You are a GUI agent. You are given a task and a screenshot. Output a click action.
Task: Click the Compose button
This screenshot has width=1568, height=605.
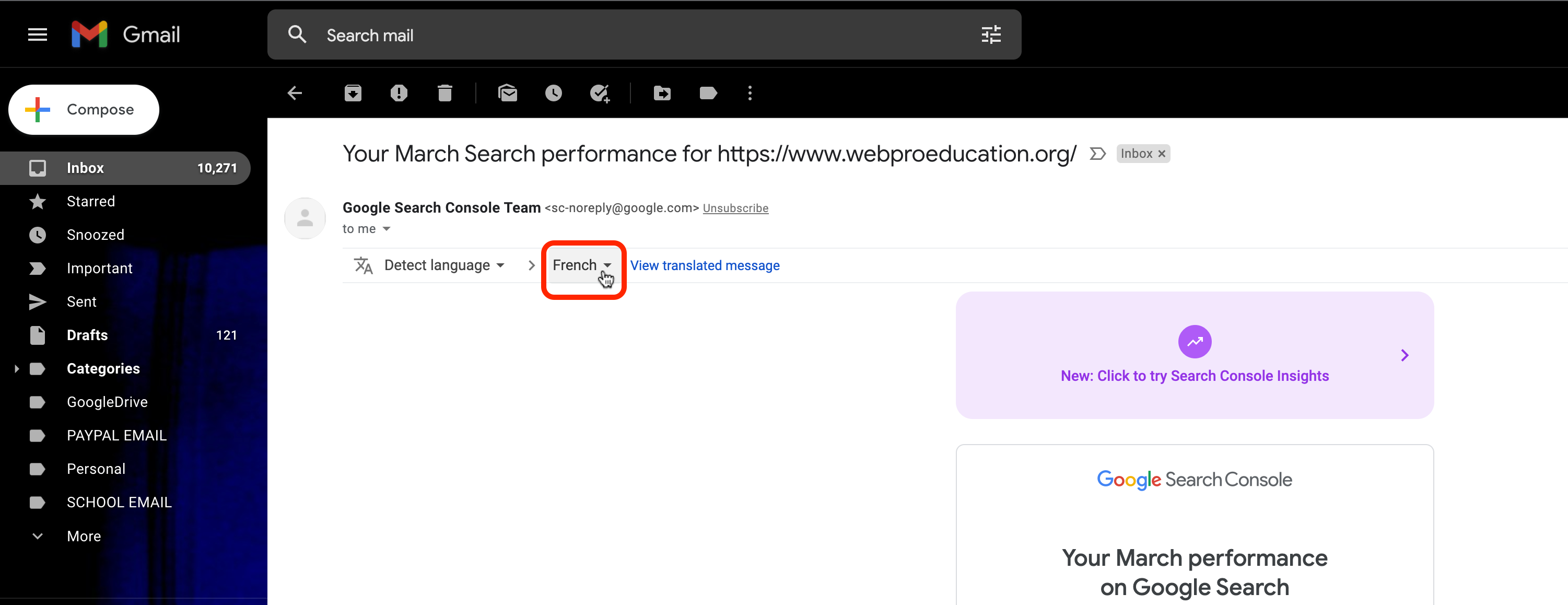[x=84, y=110]
